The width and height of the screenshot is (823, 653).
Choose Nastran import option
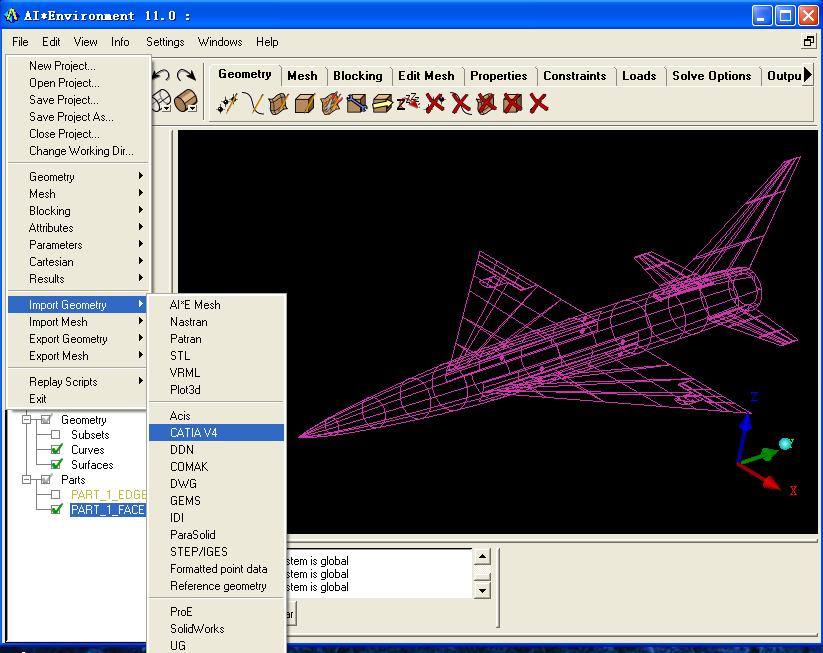click(217, 322)
